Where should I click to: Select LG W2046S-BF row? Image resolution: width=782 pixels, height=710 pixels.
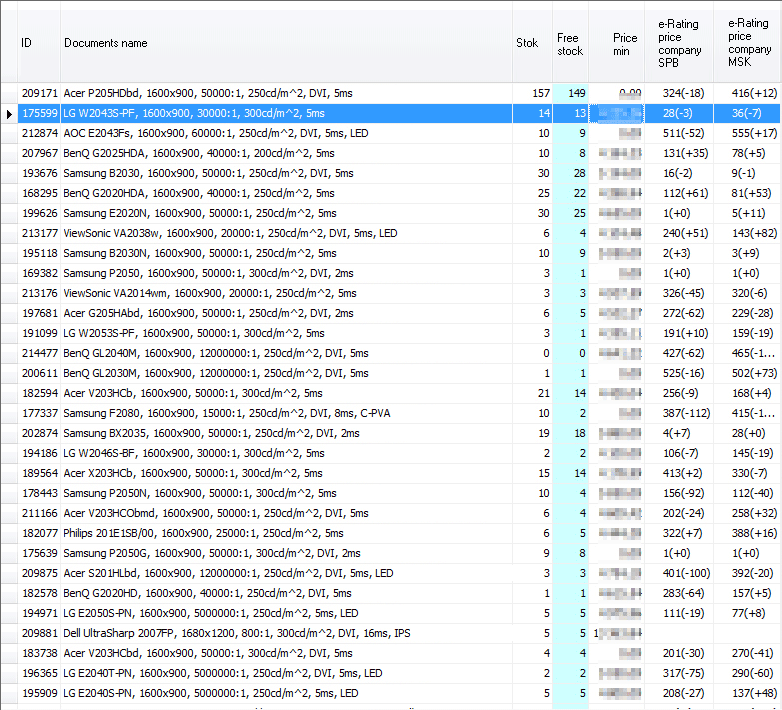click(x=286, y=453)
